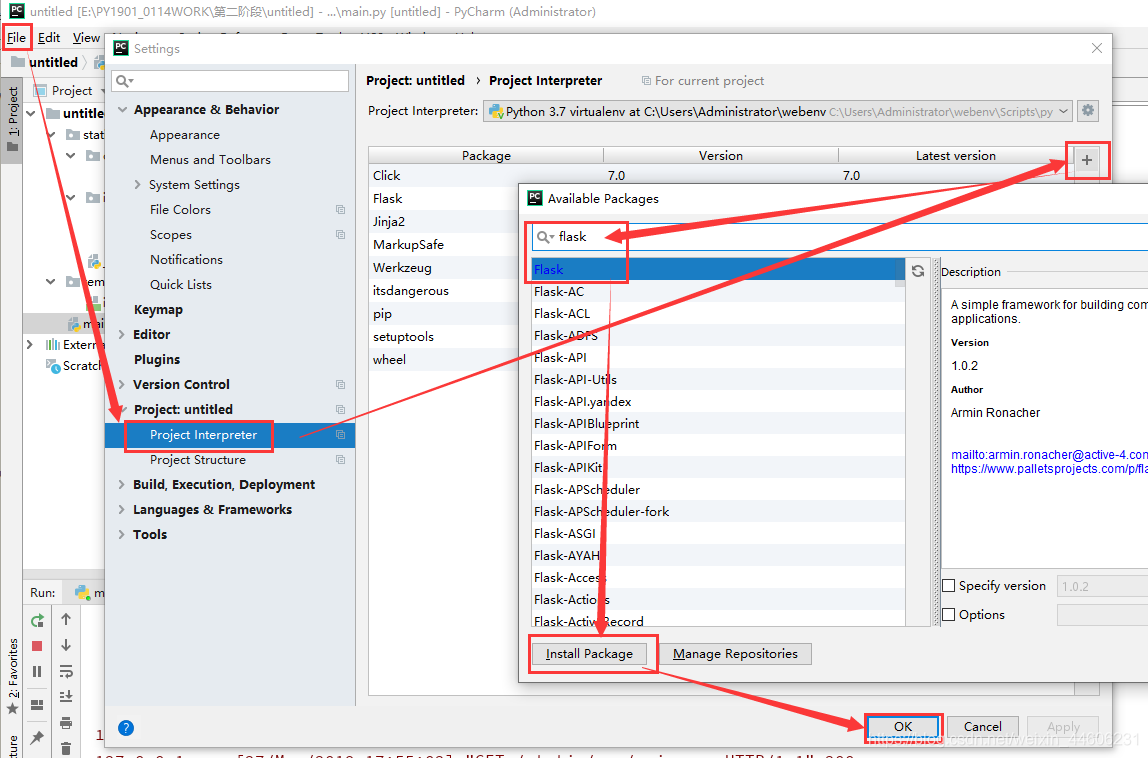The image size is (1148, 758).
Task: Expand the Editor settings section
Action: [x=122, y=335]
